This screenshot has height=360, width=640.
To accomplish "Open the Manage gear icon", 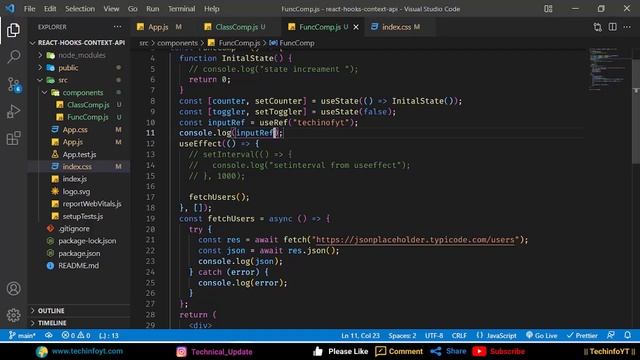I will (x=13, y=315).
